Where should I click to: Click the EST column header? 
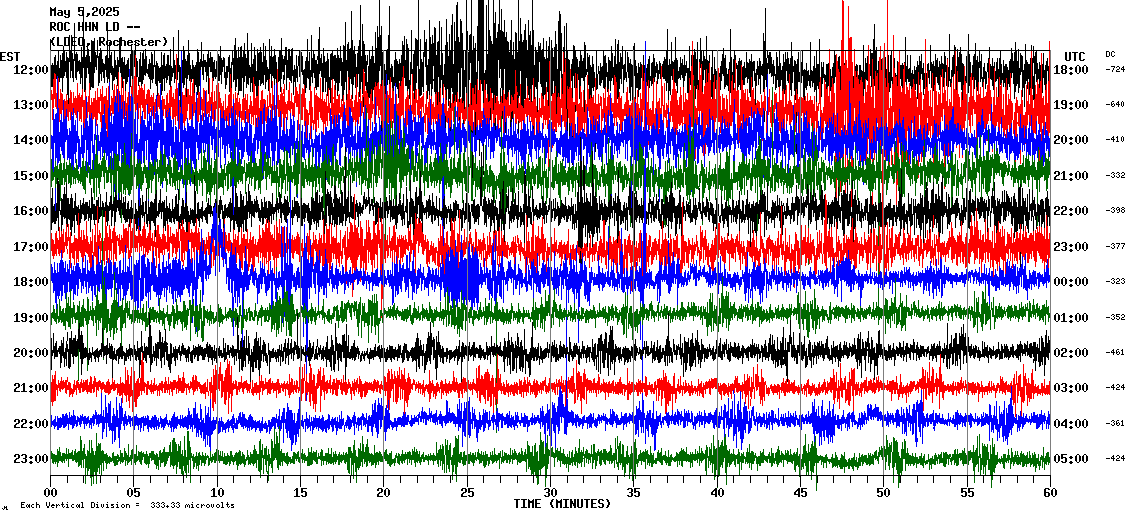(10, 56)
